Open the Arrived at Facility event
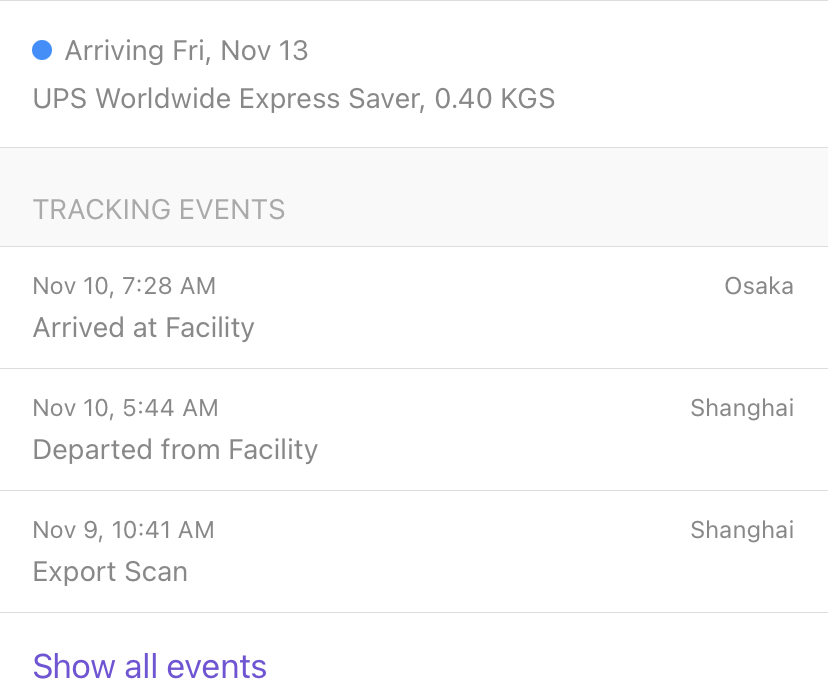 click(144, 328)
